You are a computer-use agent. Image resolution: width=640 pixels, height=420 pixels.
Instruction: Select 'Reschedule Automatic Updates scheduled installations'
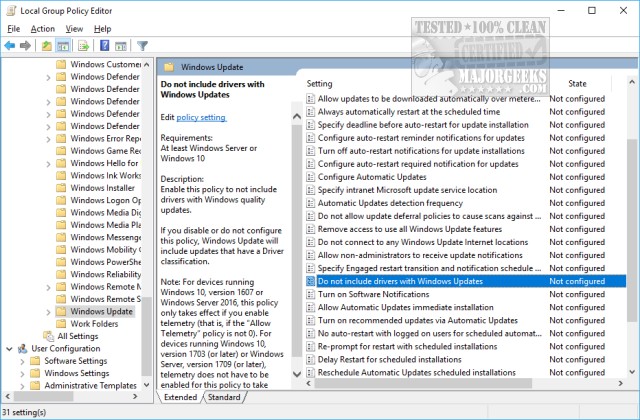coord(417,373)
